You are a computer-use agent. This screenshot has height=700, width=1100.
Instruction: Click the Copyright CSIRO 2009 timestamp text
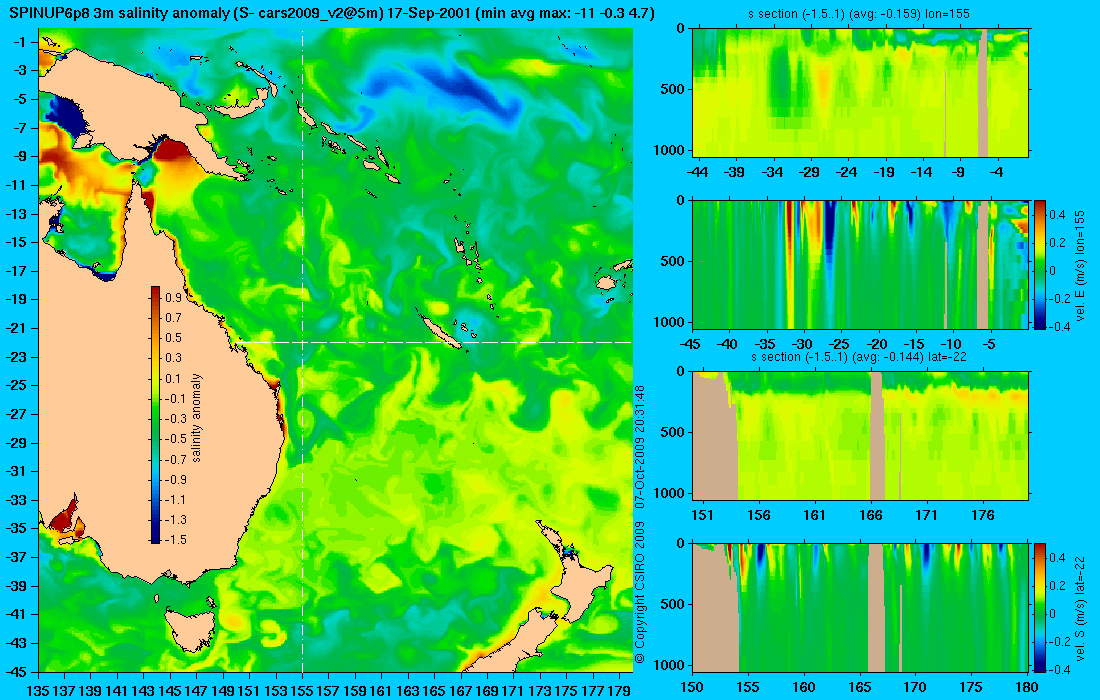640,524
